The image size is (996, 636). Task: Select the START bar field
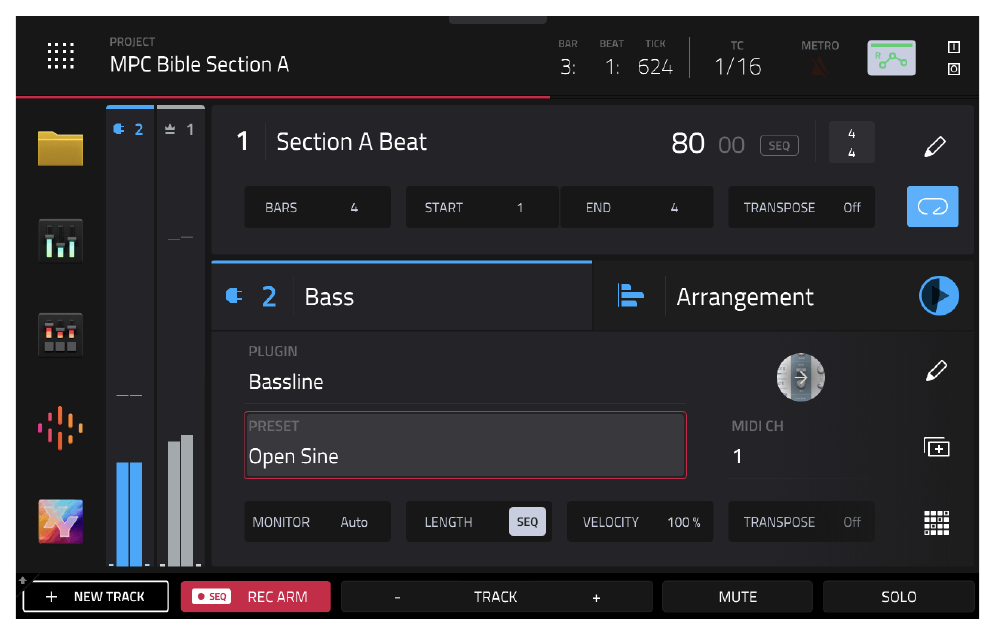(481, 207)
